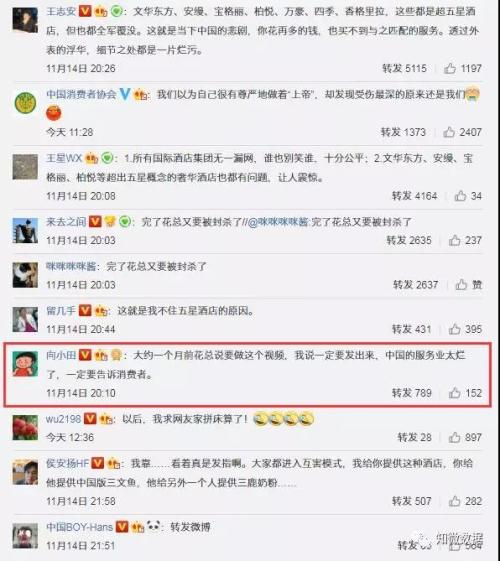Open 中国消费者协会 profile link

coord(81,94)
